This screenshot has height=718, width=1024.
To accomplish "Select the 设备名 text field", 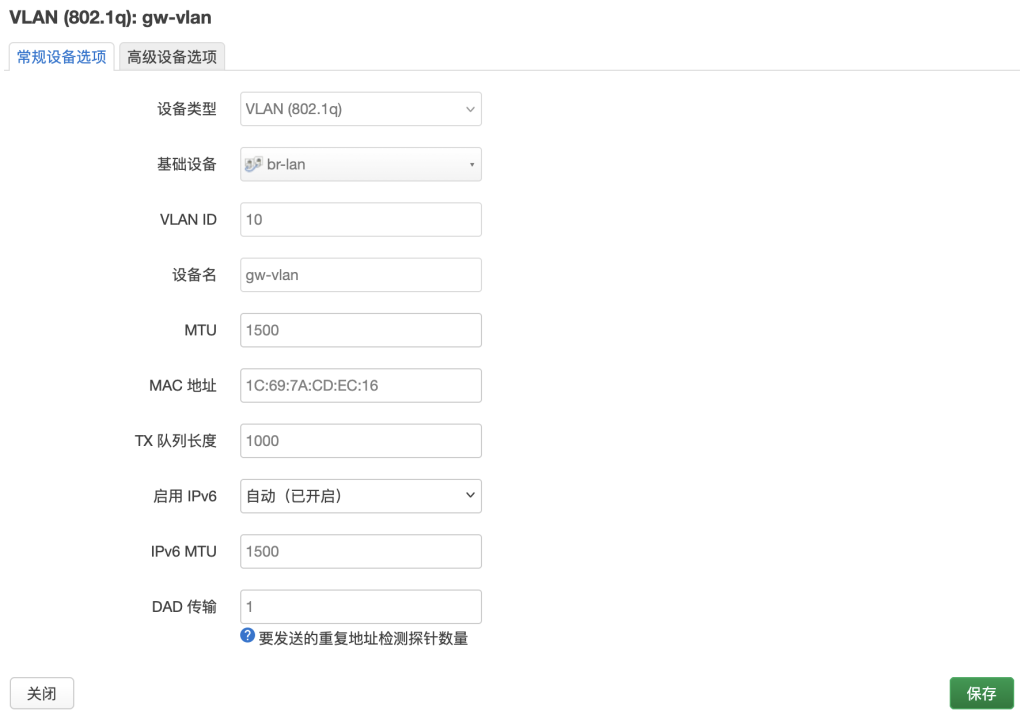I will (x=360, y=274).
